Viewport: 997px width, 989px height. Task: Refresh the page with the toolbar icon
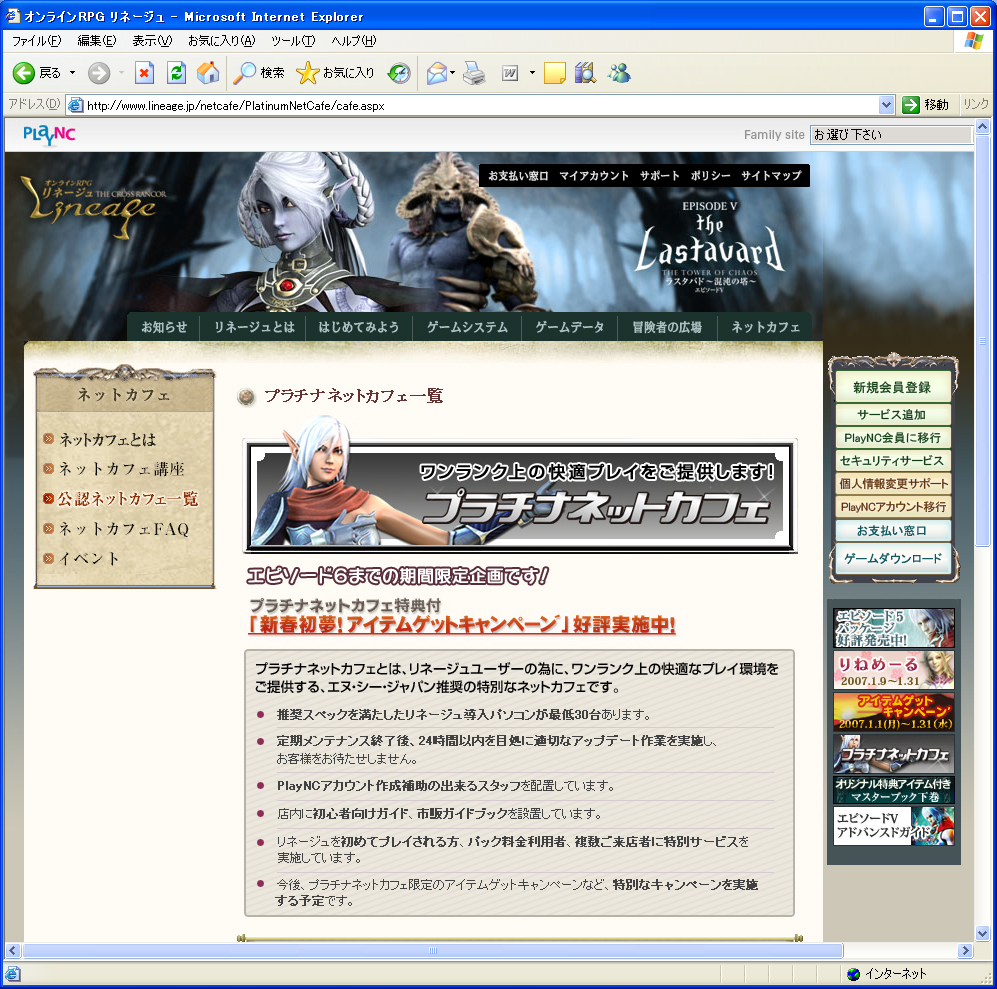[176, 73]
